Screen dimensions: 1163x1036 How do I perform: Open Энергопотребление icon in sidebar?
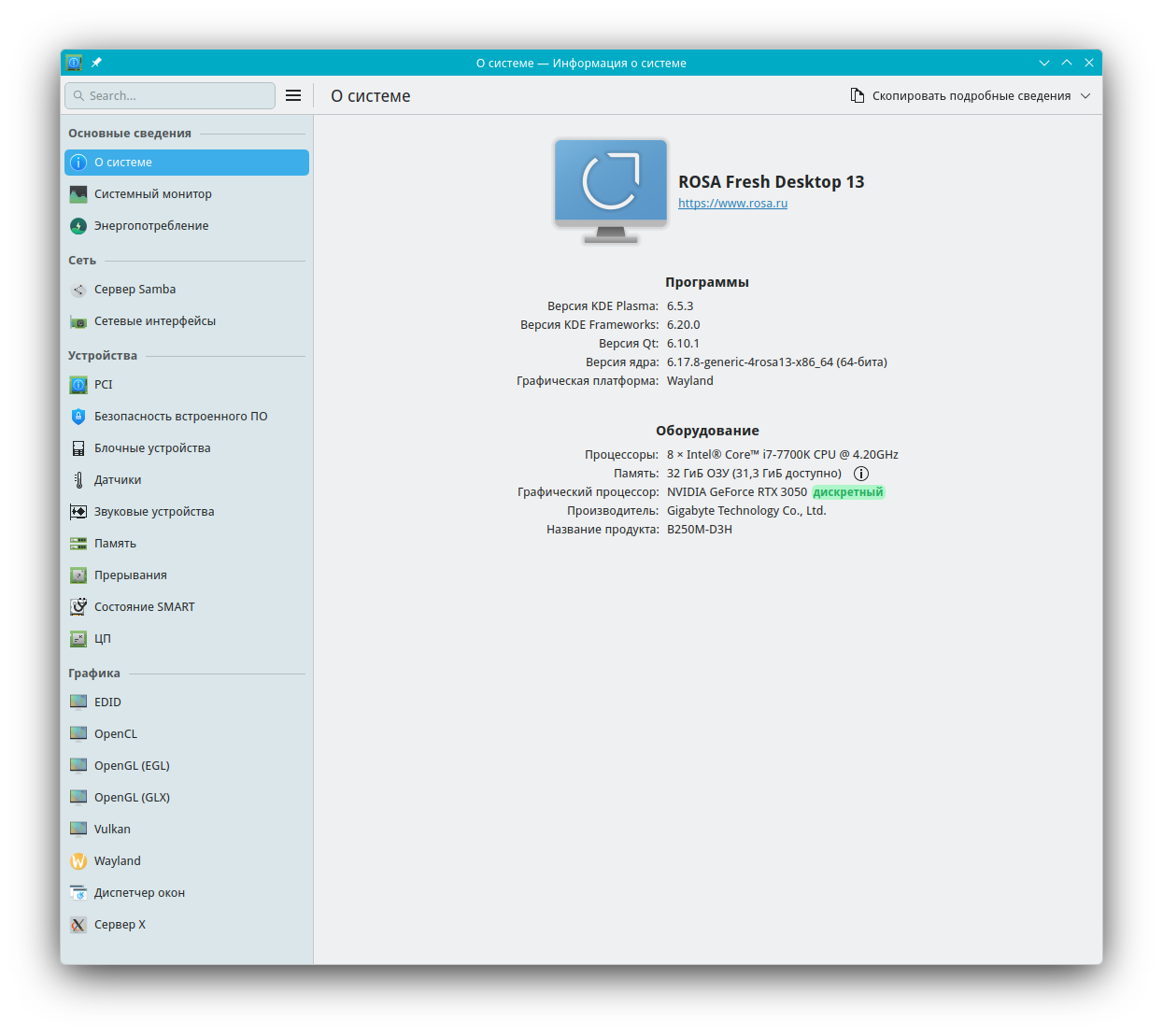pos(78,226)
